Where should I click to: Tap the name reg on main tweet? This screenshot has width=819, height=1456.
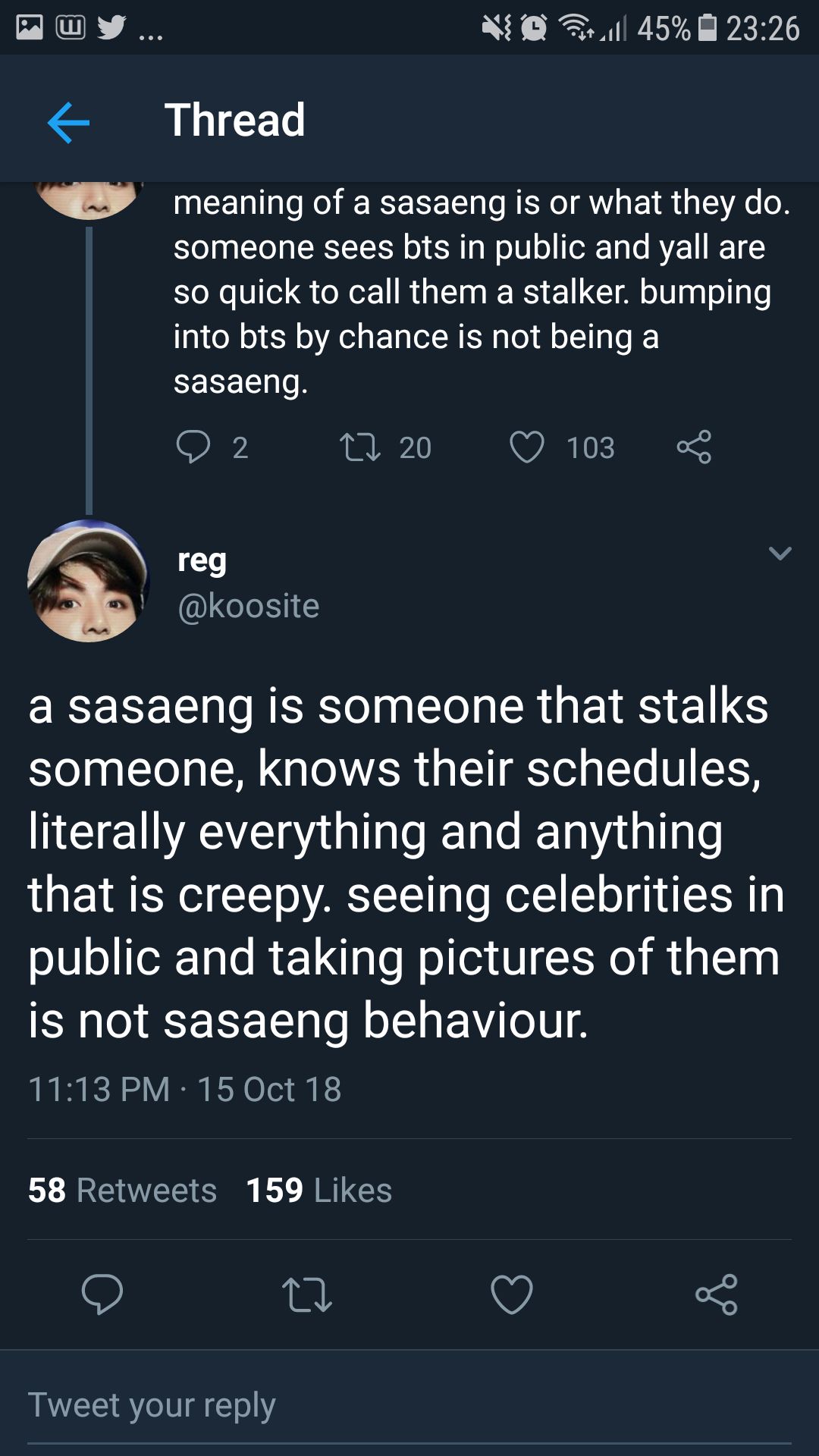pyautogui.click(x=202, y=560)
